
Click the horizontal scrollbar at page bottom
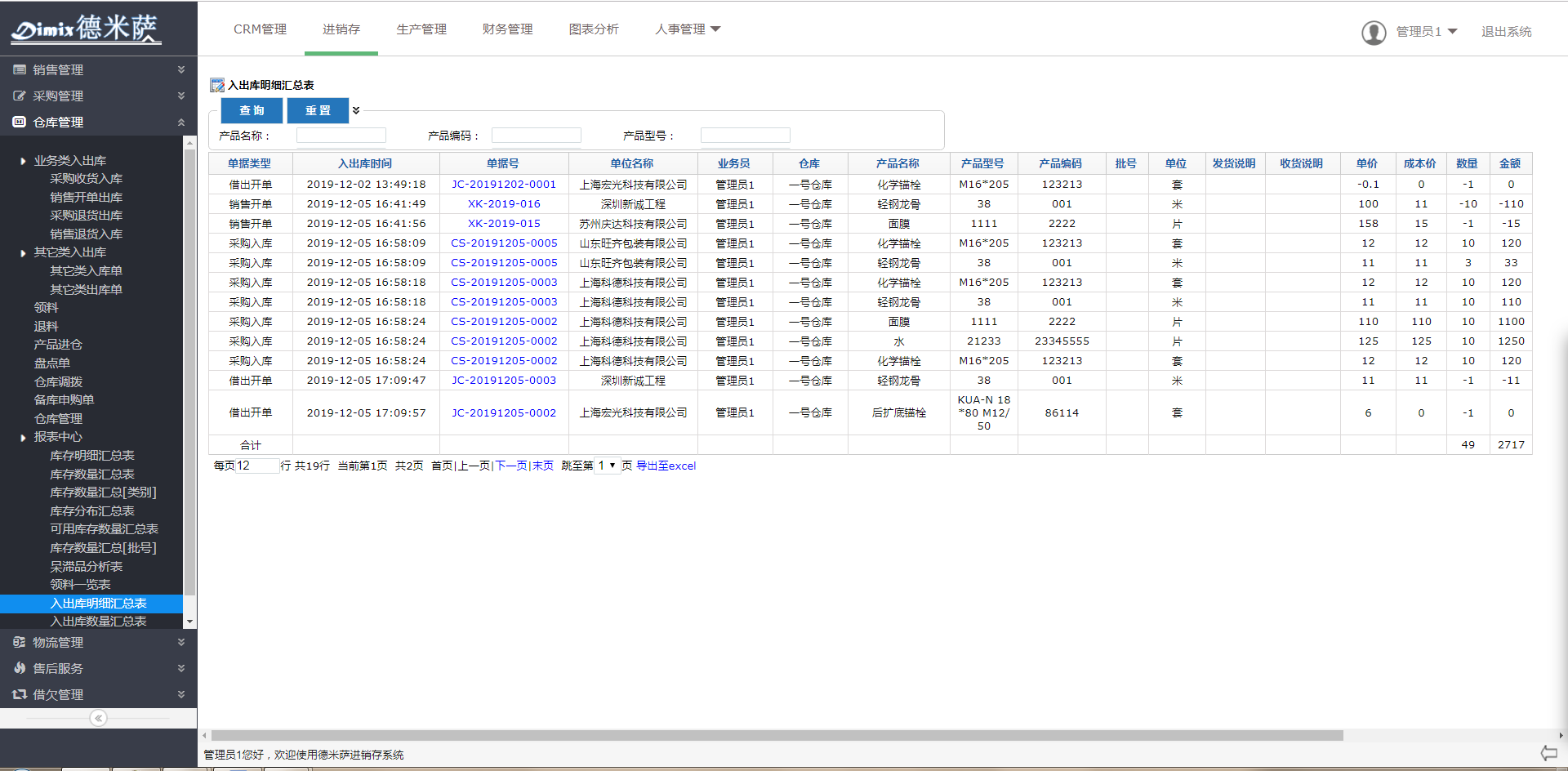click(777, 735)
